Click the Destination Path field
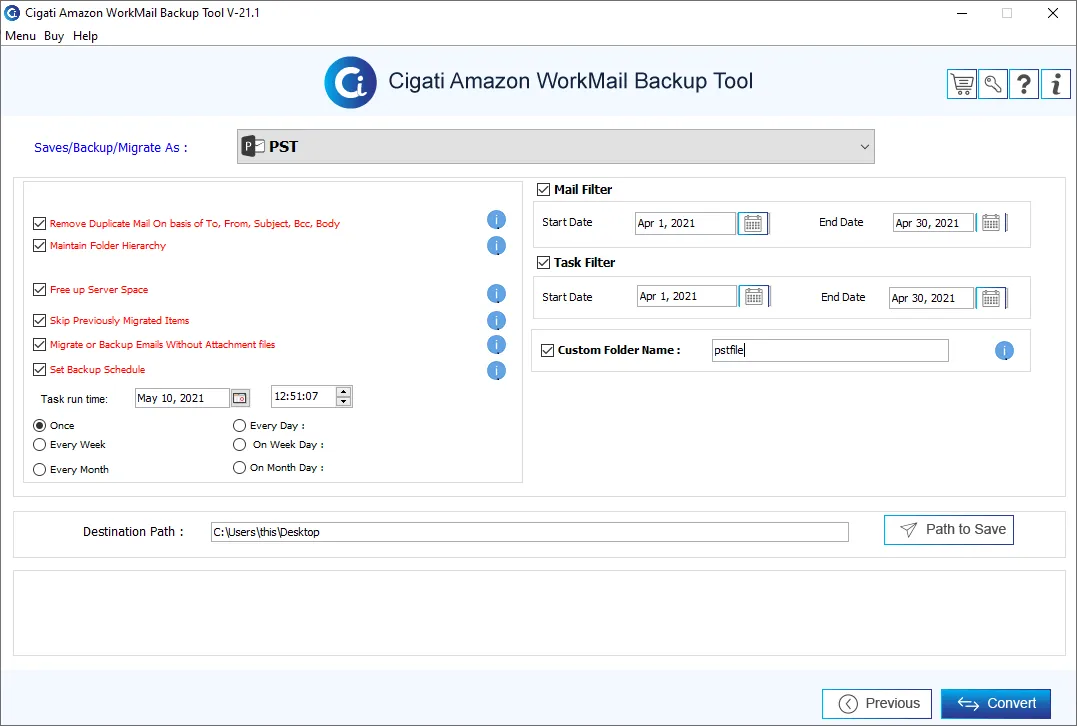 click(x=530, y=532)
